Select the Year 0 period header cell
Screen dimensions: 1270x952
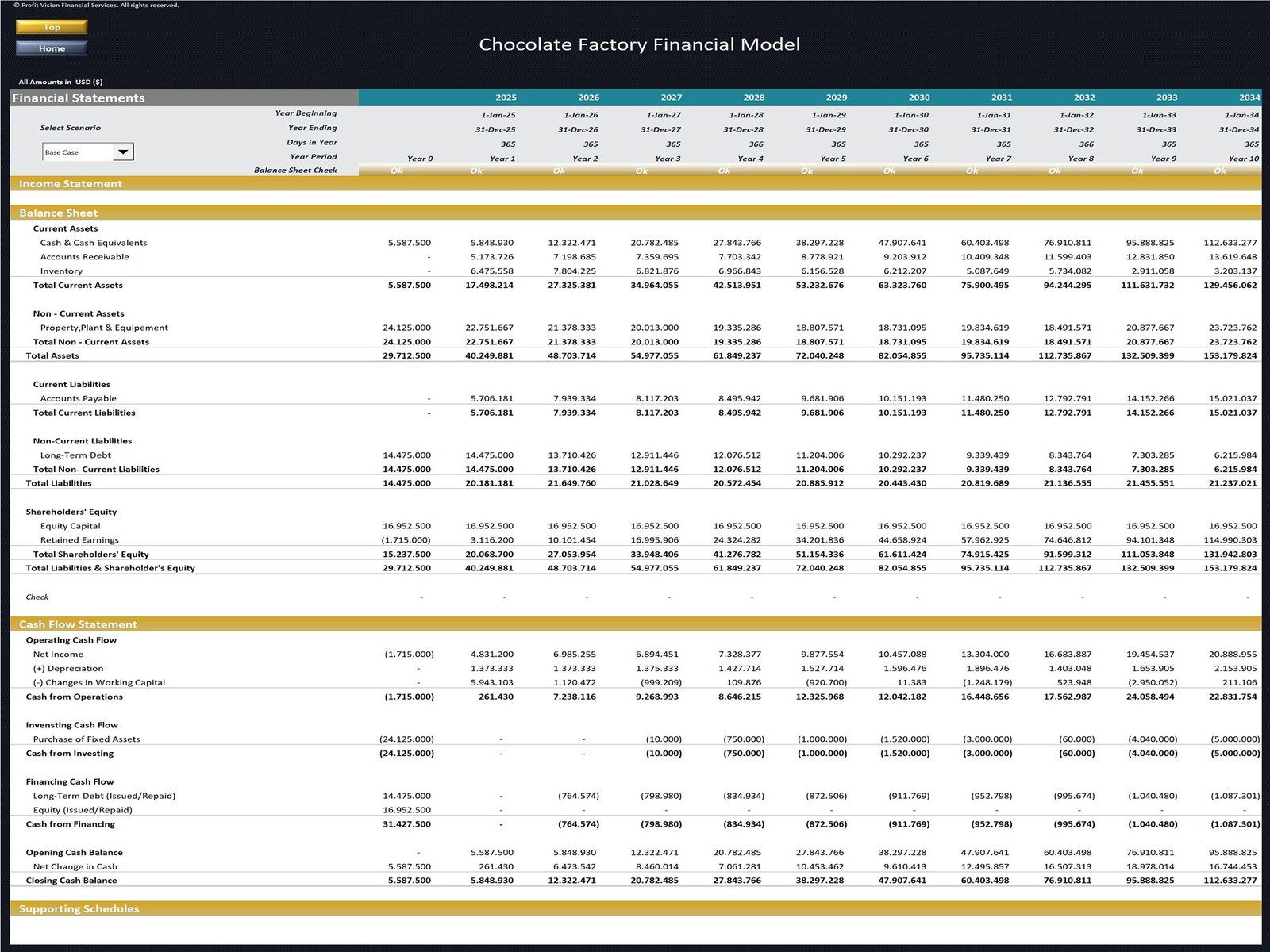420,159
